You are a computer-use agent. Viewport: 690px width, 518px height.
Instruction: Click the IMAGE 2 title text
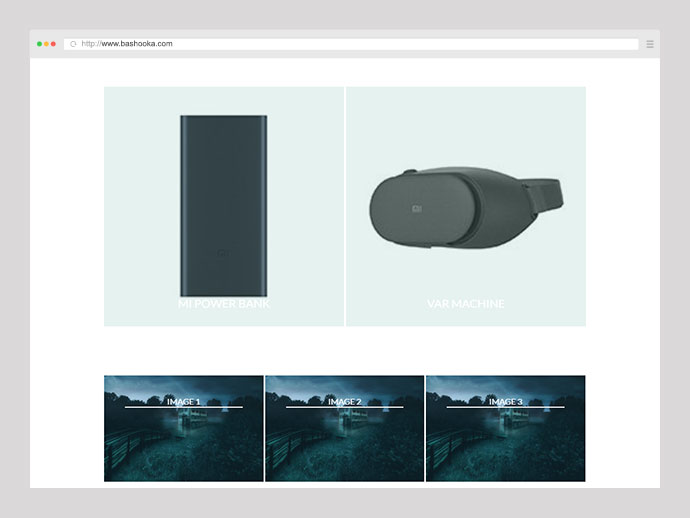[x=345, y=401]
